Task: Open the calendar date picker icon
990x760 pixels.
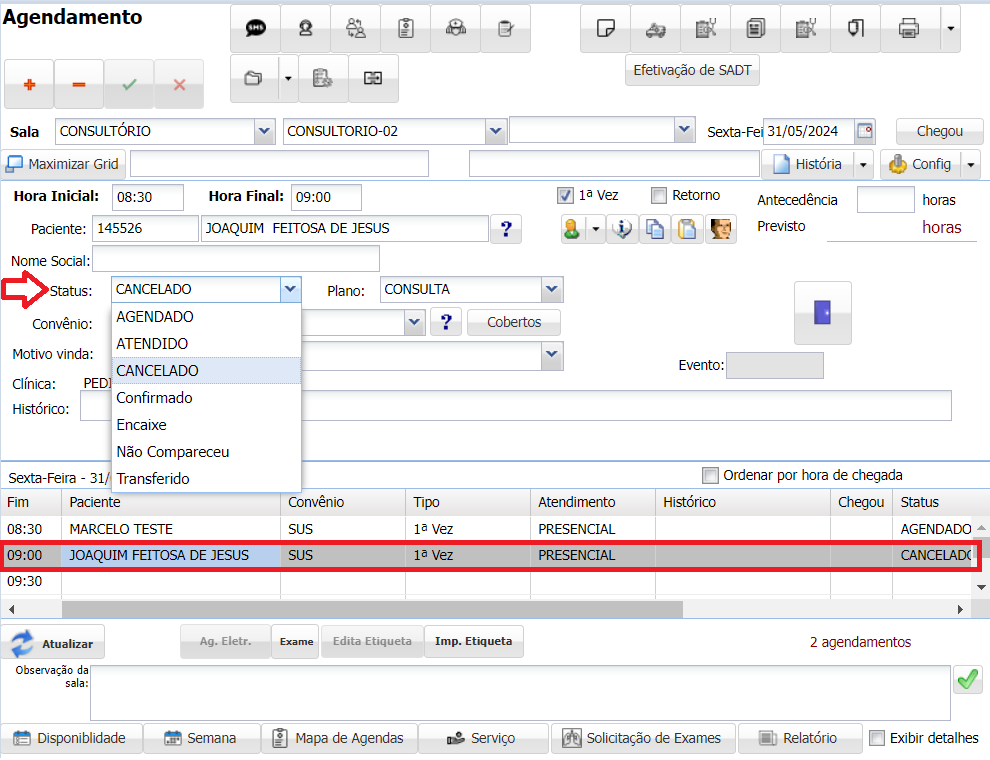Action: pos(865,131)
